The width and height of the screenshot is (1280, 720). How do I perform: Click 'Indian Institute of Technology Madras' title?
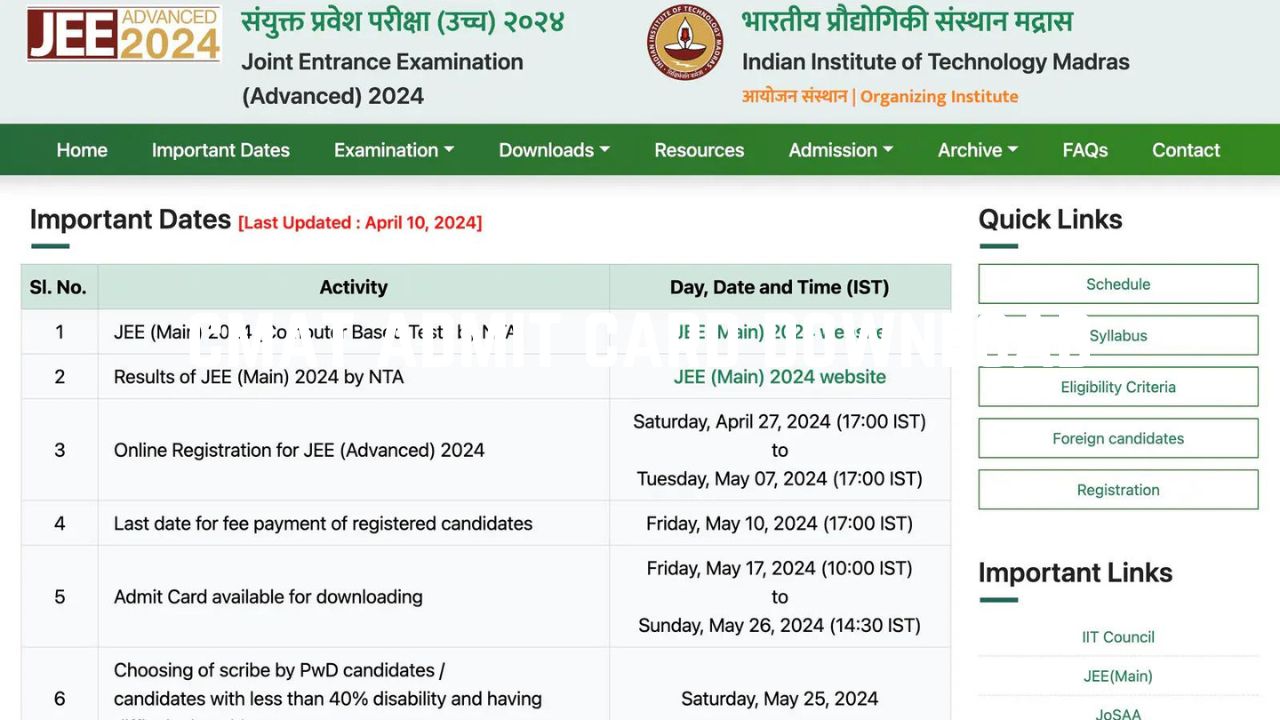pos(936,62)
